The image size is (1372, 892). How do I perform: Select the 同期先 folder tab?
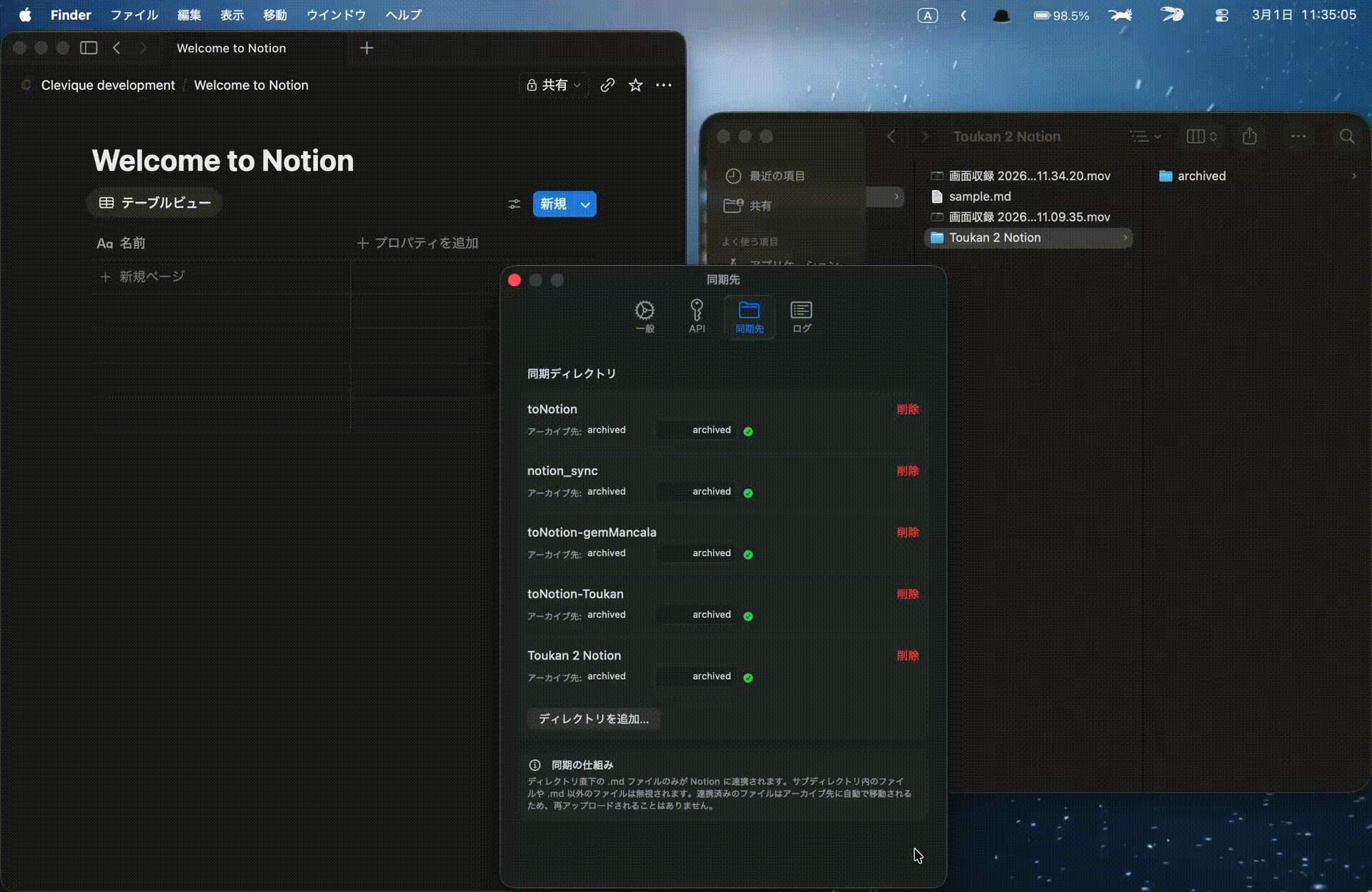coord(749,317)
